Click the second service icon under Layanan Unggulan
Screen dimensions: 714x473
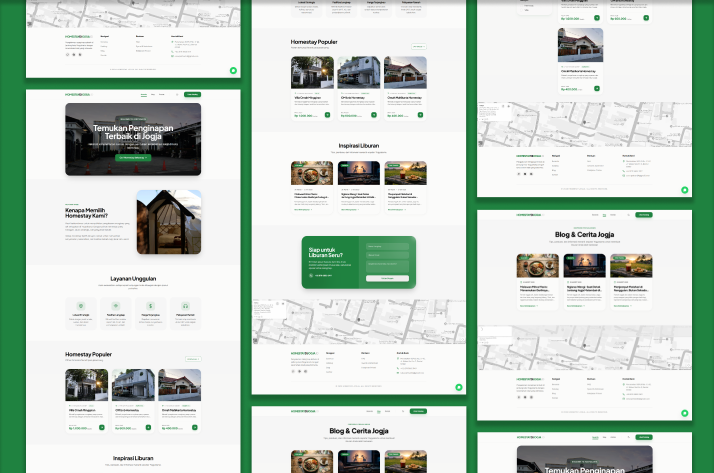coord(116,306)
